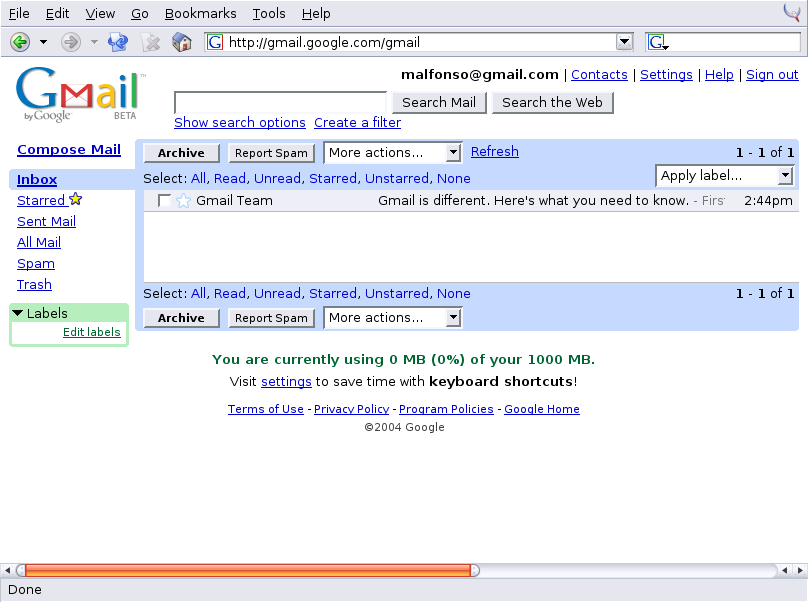Image resolution: width=808 pixels, height=602 pixels.
Task: Click Create a filter link
Action: [358, 123]
